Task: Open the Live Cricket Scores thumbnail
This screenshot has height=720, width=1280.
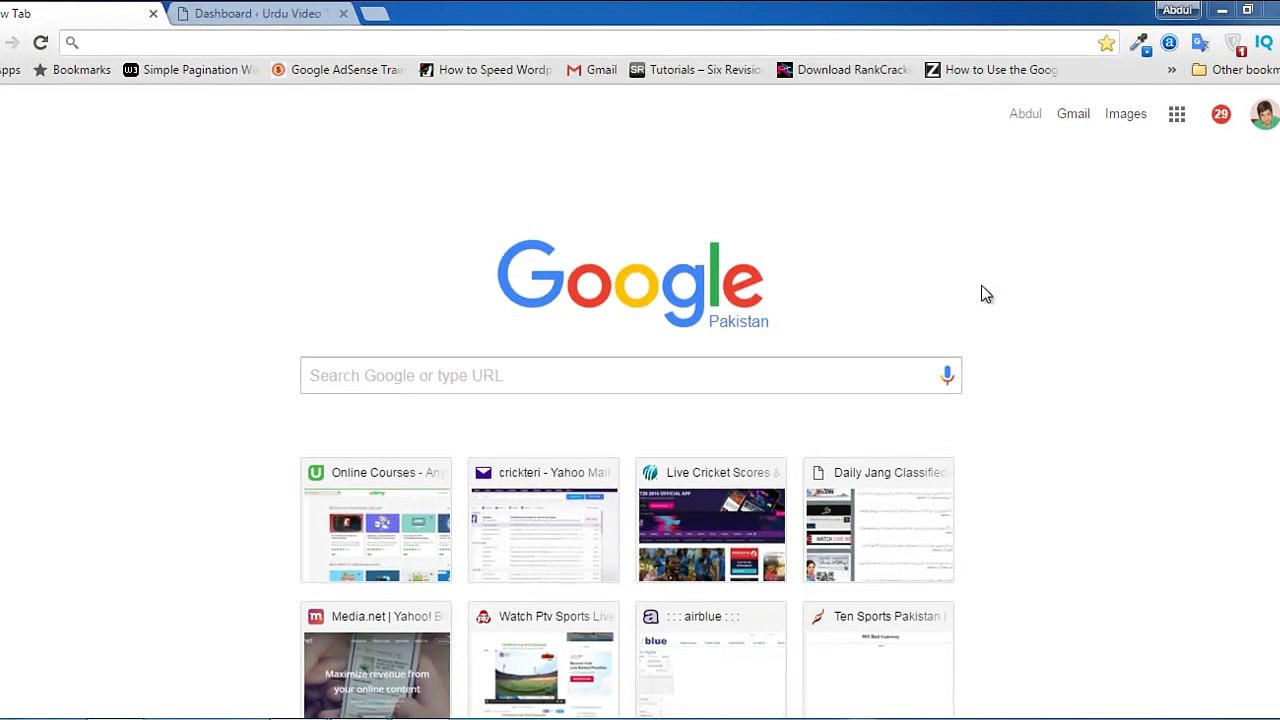Action: click(x=711, y=520)
